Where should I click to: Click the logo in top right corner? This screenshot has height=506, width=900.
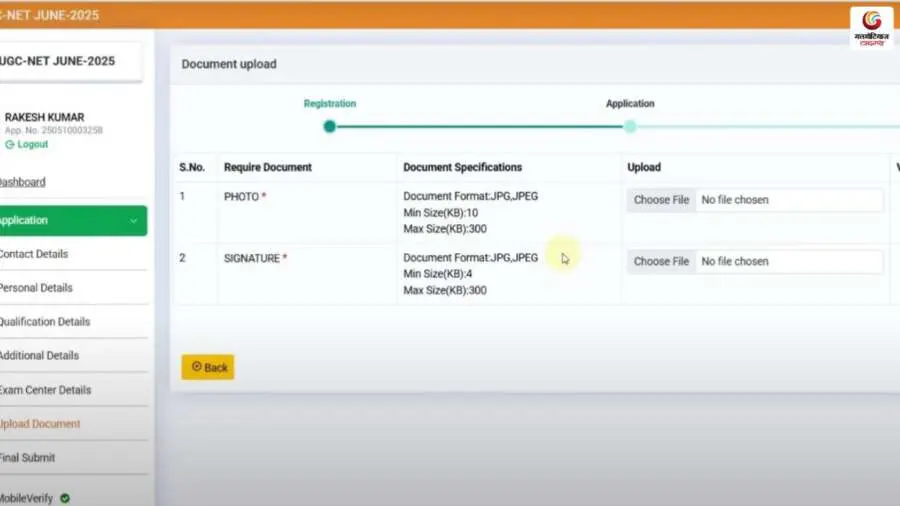point(871,28)
